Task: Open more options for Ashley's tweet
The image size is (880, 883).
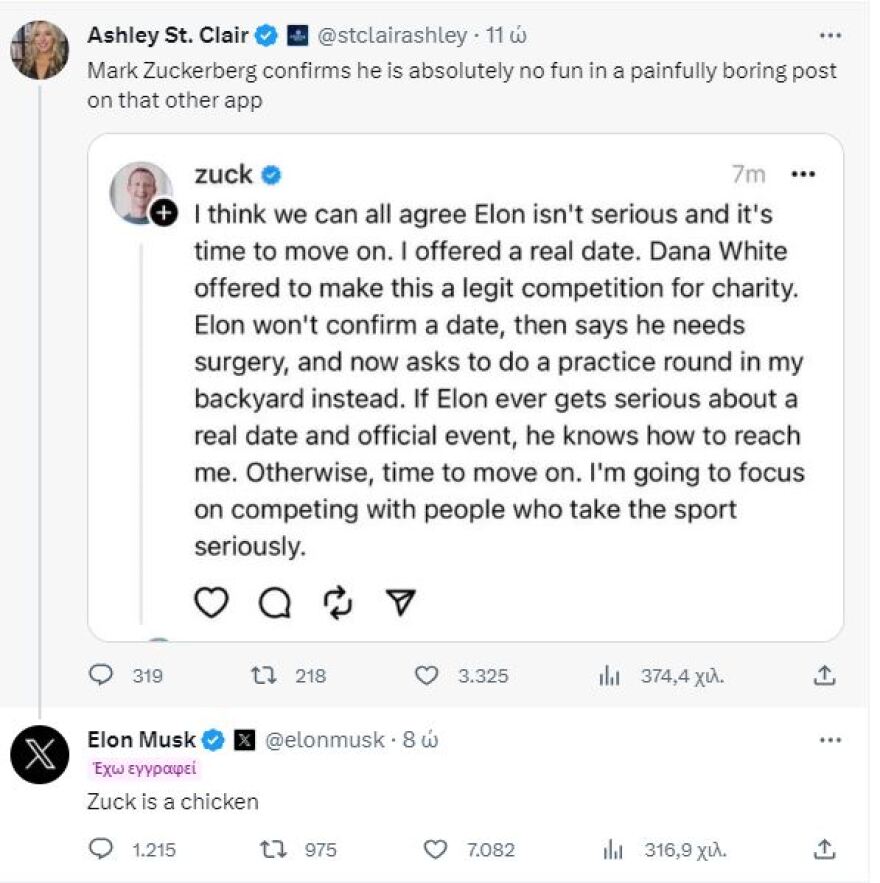Action: (830, 36)
